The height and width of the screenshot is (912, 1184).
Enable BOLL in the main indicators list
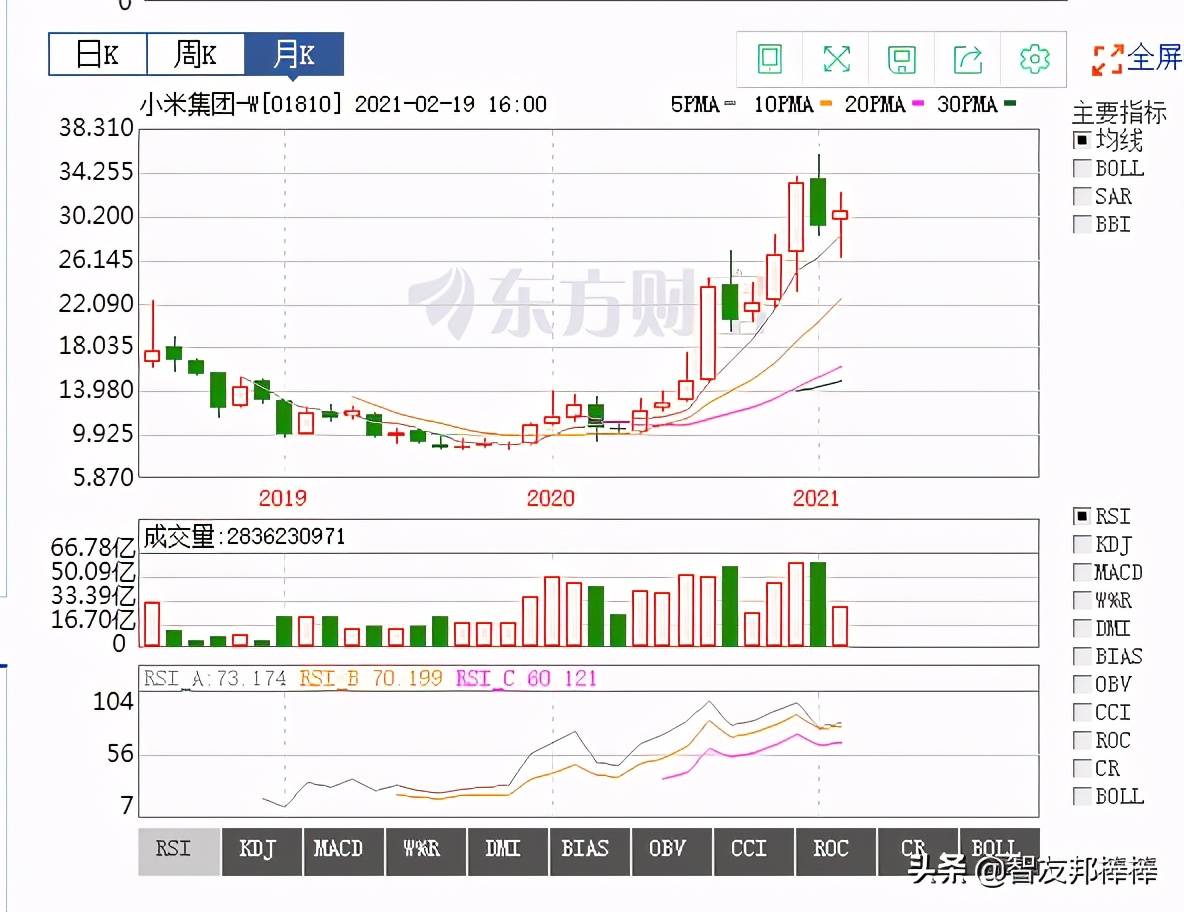coord(1081,168)
